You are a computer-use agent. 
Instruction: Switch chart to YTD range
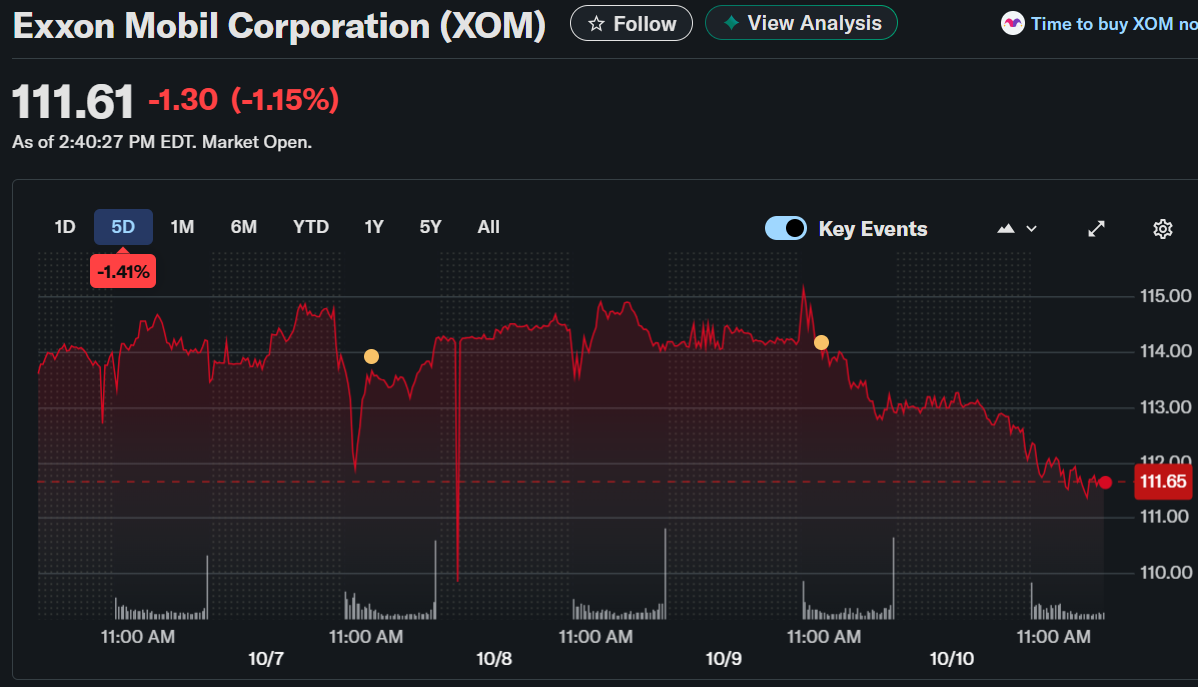(311, 227)
